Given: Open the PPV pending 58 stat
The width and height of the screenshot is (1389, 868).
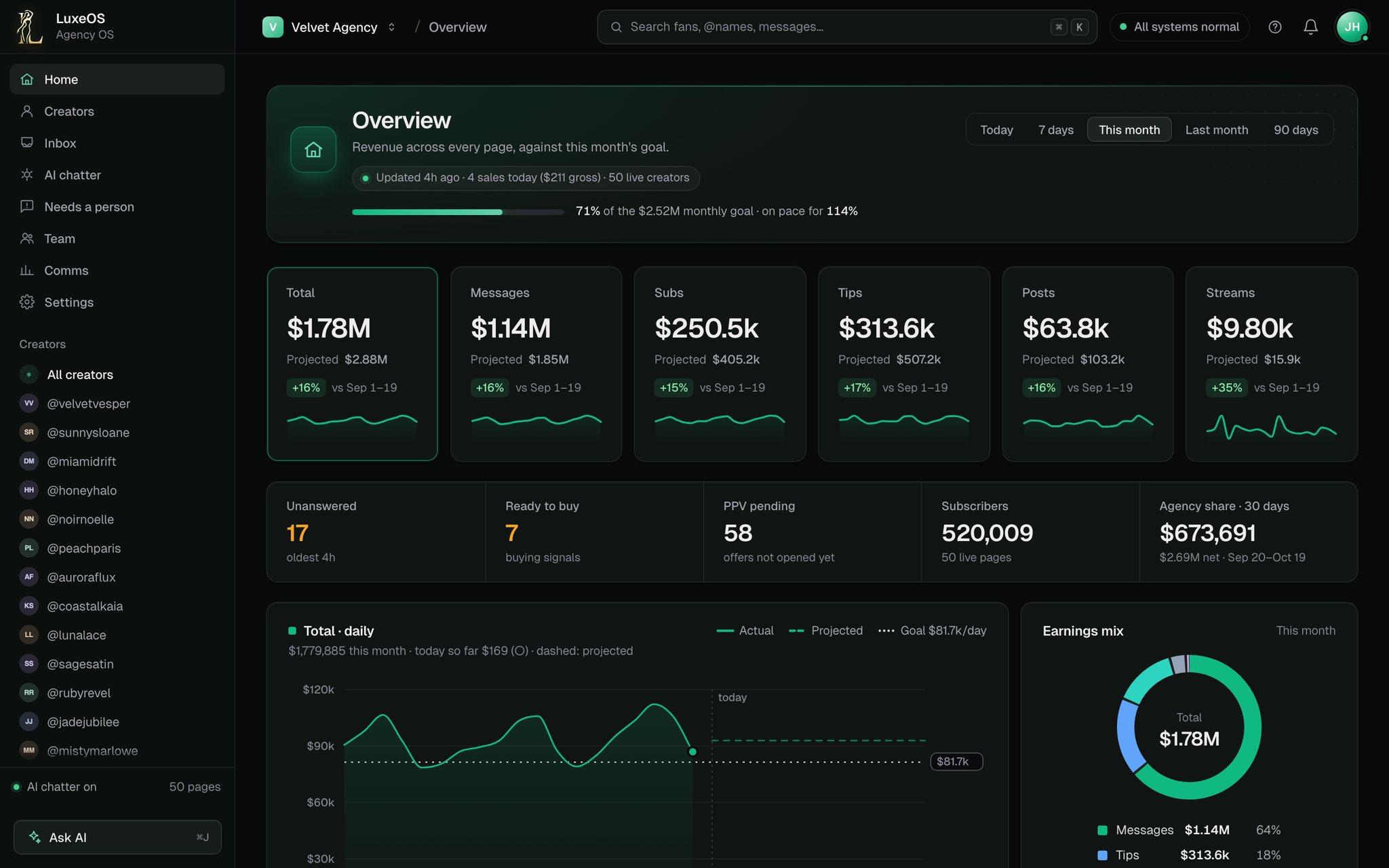Looking at the screenshot, I should click(813, 532).
